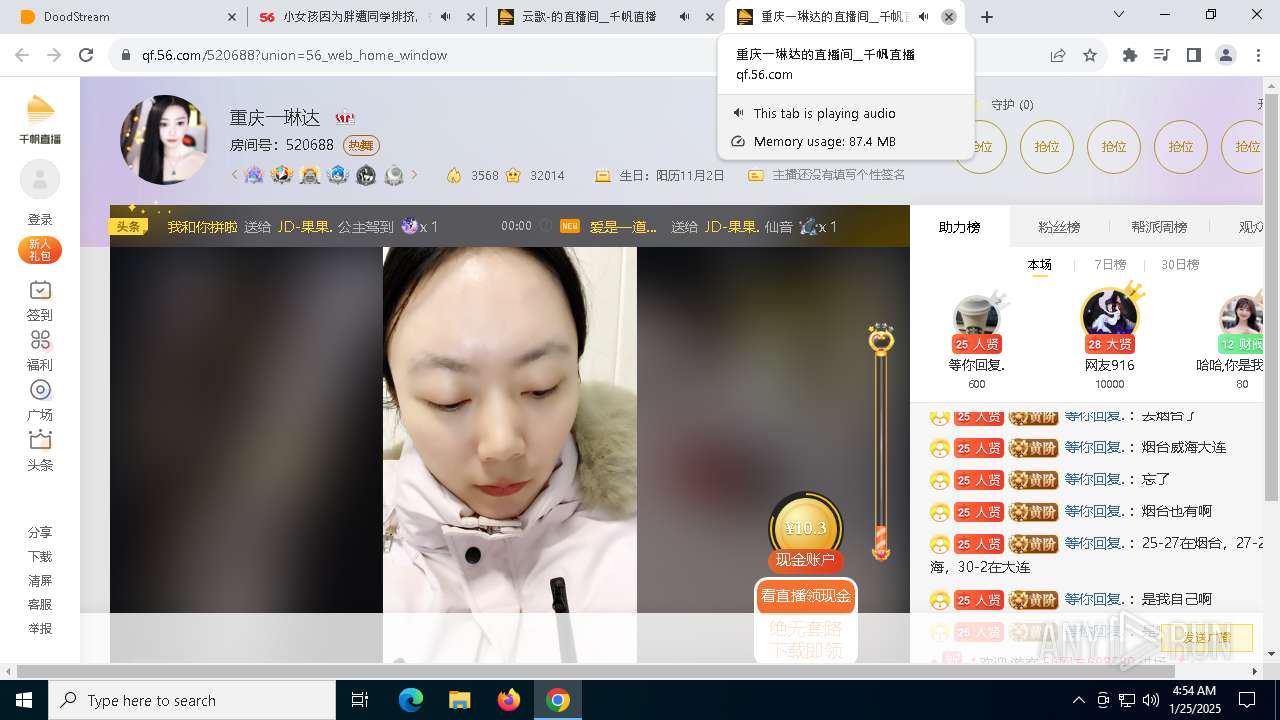Switch to 助力榜 tab
This screenshot has width=1280, height=720.
[959, 227]
